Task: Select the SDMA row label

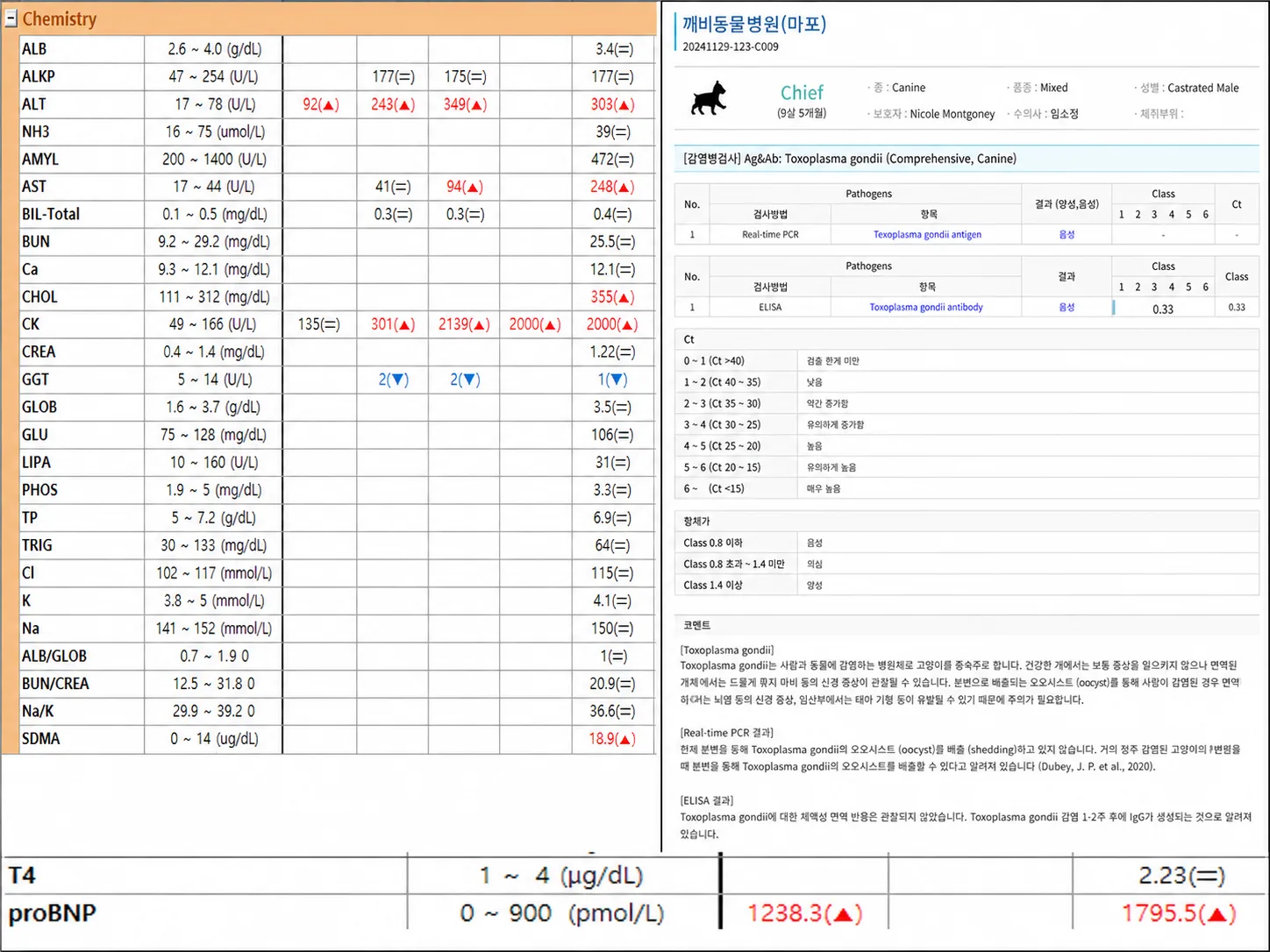Action: 41,739
